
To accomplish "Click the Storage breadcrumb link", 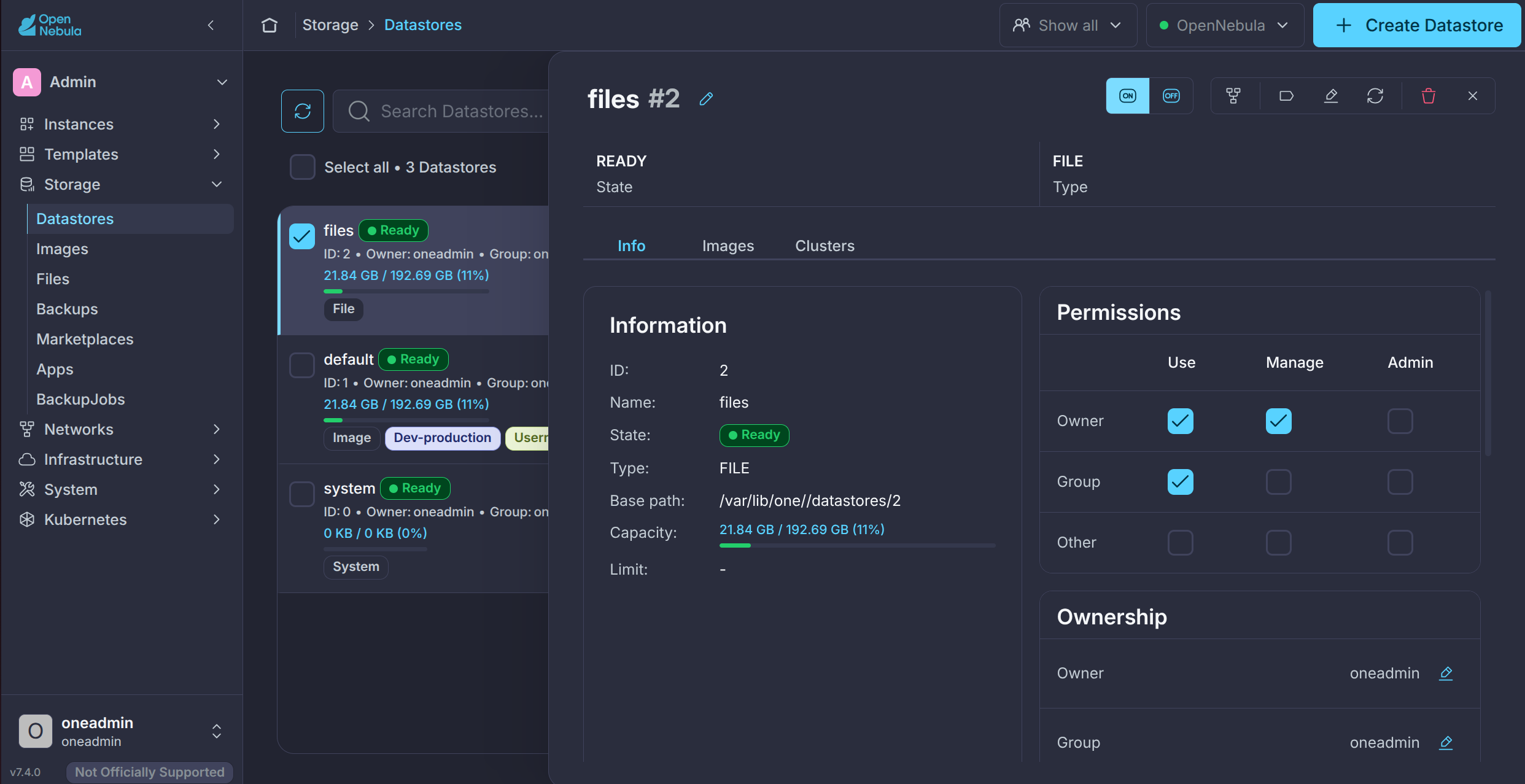I will click(x=330, y=25).
